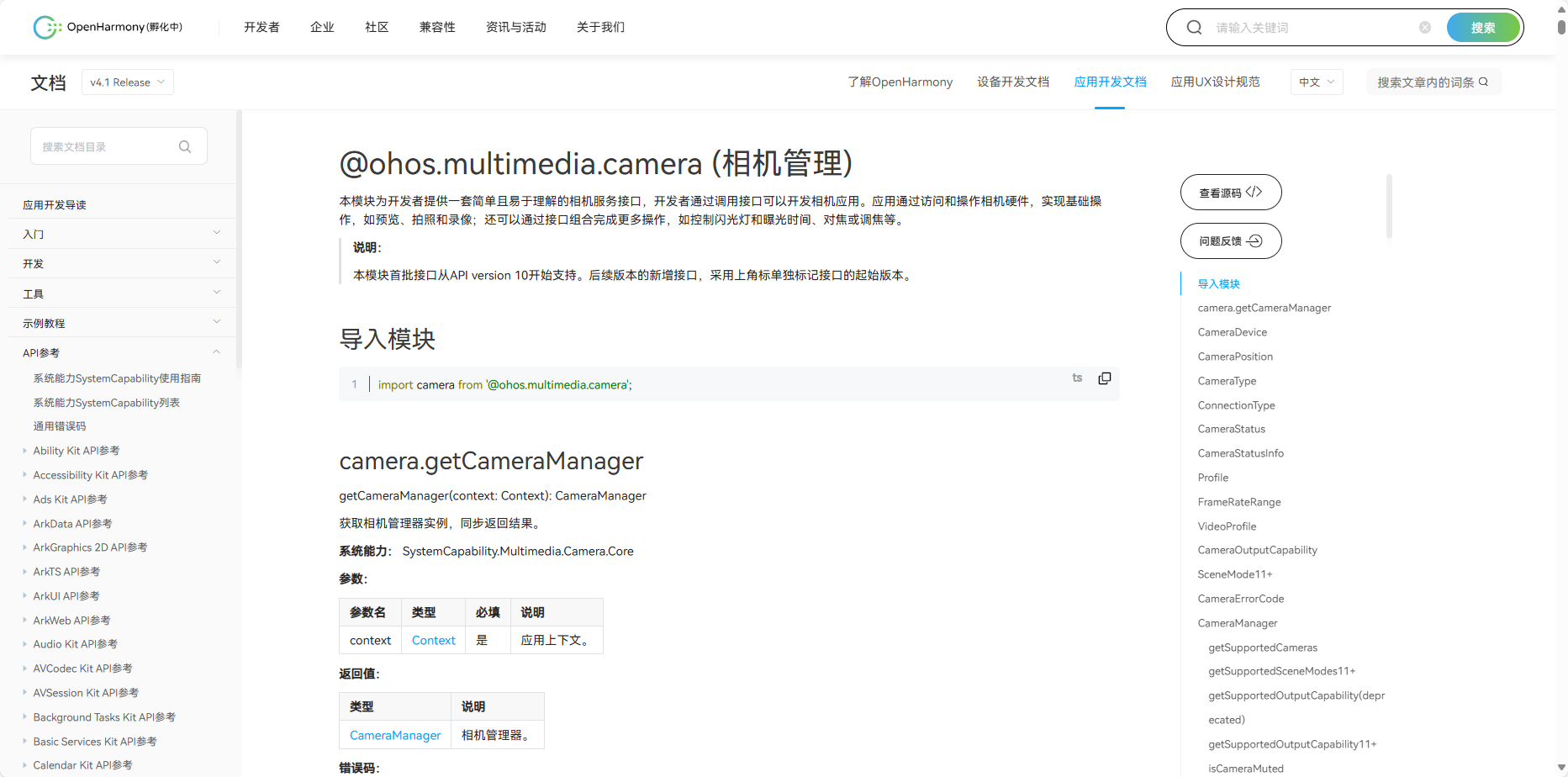Click the magnifier icon in top search bar
Screen dimensions: 1568x777
1194,28
